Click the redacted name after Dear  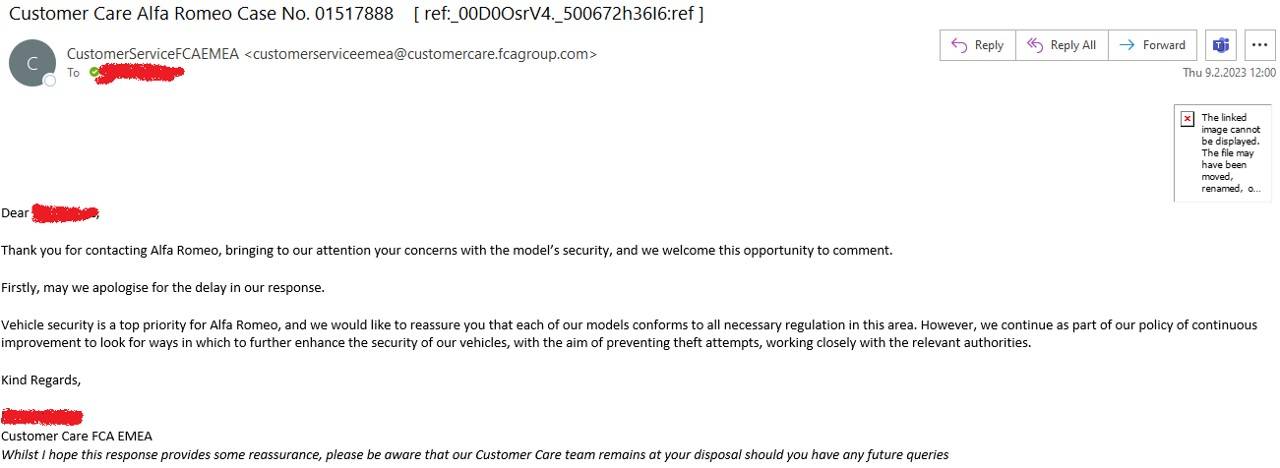pos(65,212)
